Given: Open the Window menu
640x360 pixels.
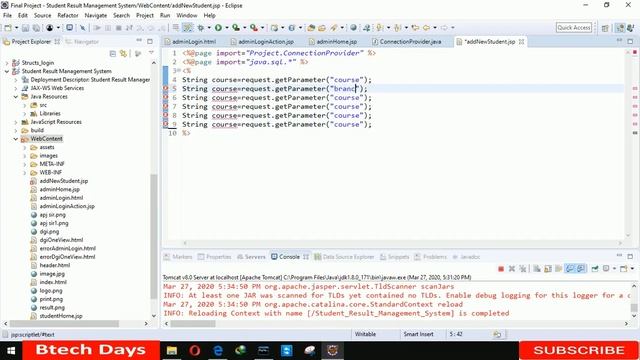Looking at the screenshot, I should pyautogui.click(x=187, y=16).
